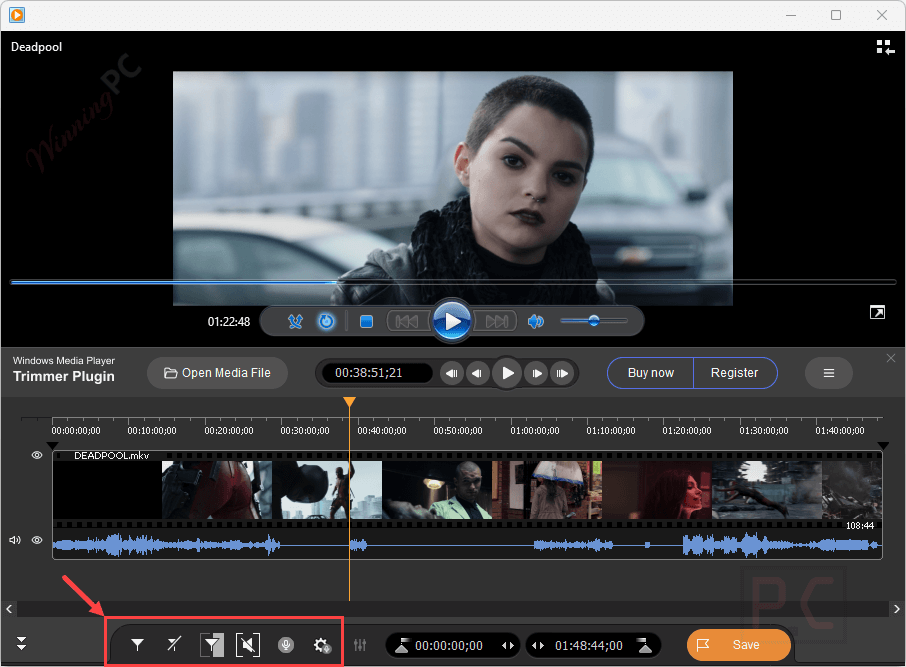
Task: Toggle repeat mode in the player
Action: (x=326, y=321)
